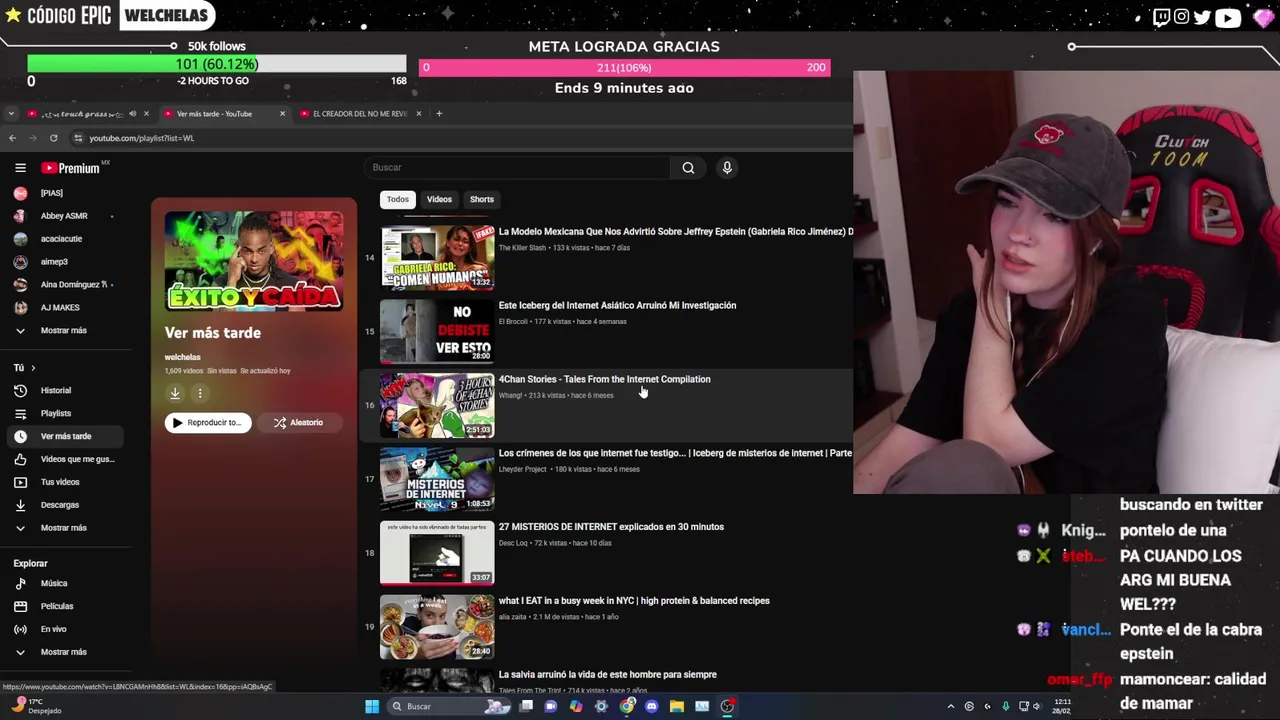This screenshot has height=720, width=1280.
Task: Open the Discord icon in the taskbar
Action: tap(652, 706)
